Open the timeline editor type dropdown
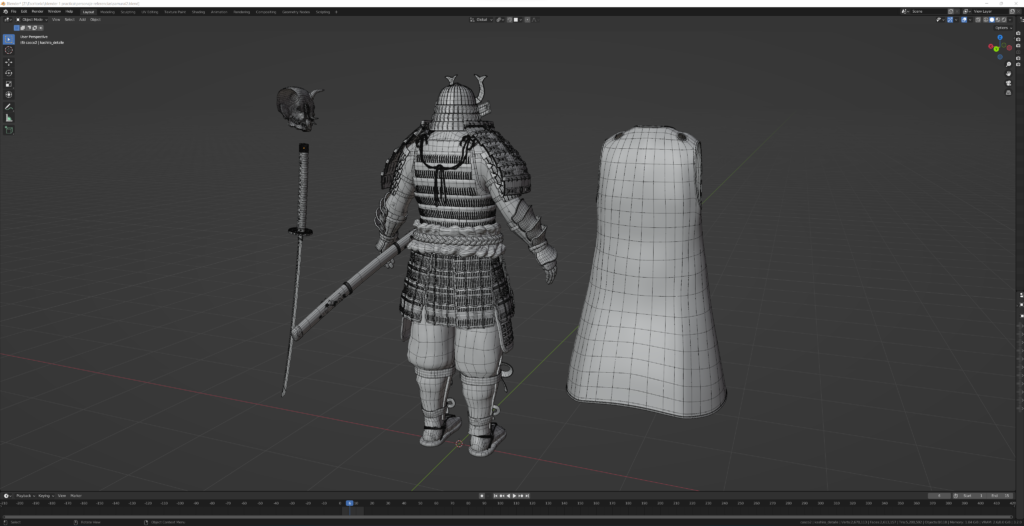 (8, 496)
